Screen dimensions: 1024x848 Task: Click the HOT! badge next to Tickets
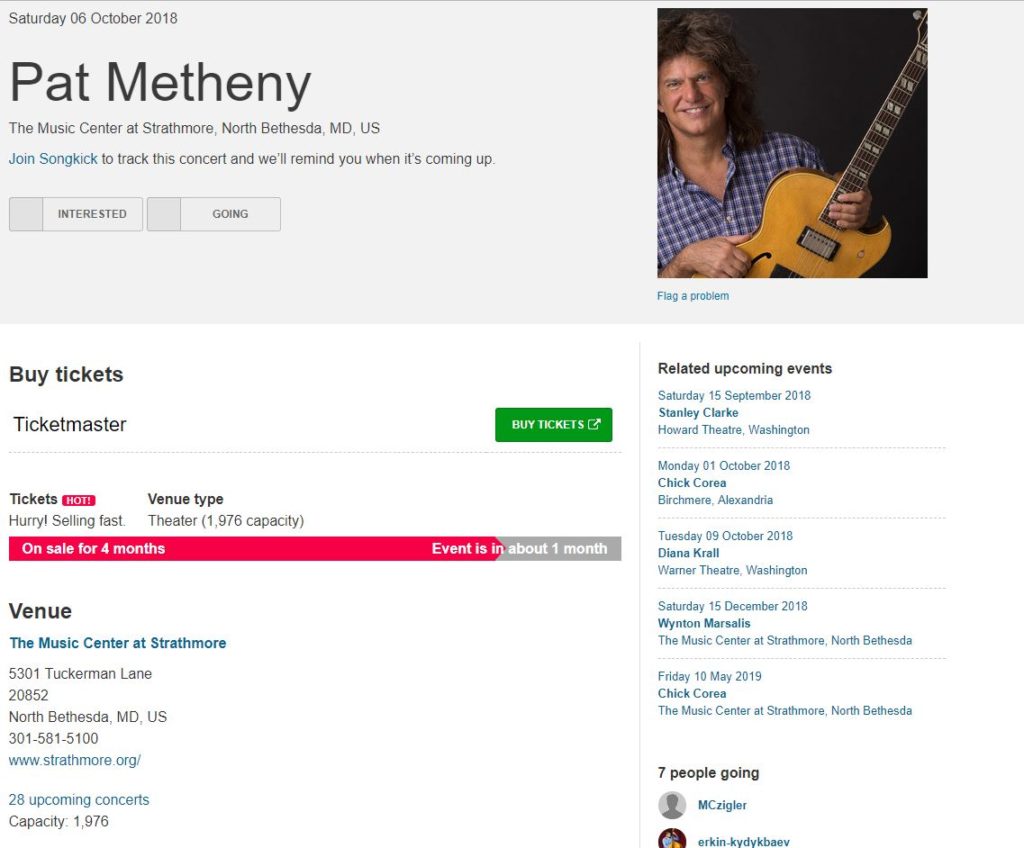pos(81,499)
